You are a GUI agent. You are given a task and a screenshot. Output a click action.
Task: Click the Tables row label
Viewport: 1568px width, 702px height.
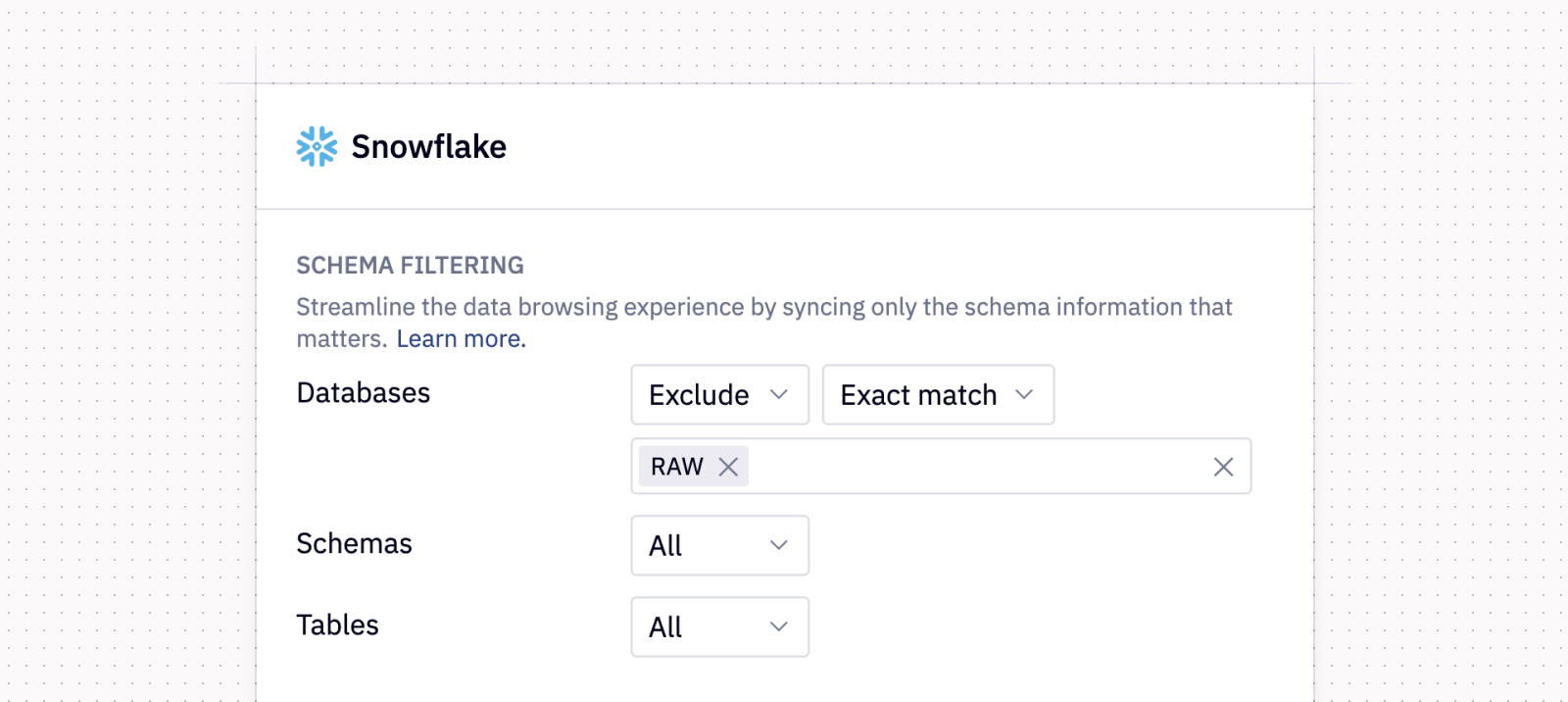click(337, 626)
